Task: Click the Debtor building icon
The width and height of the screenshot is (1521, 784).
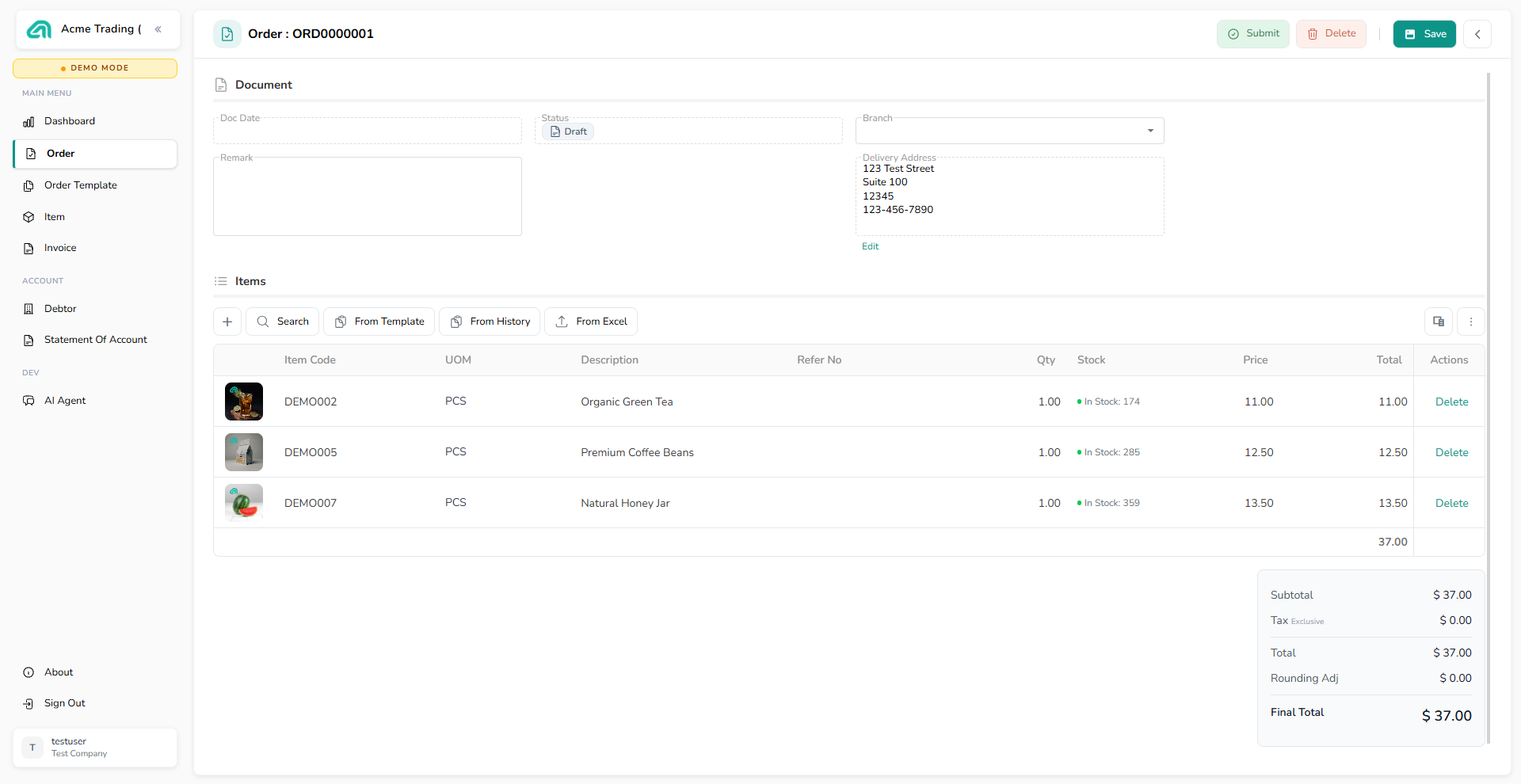Action: 29,309
